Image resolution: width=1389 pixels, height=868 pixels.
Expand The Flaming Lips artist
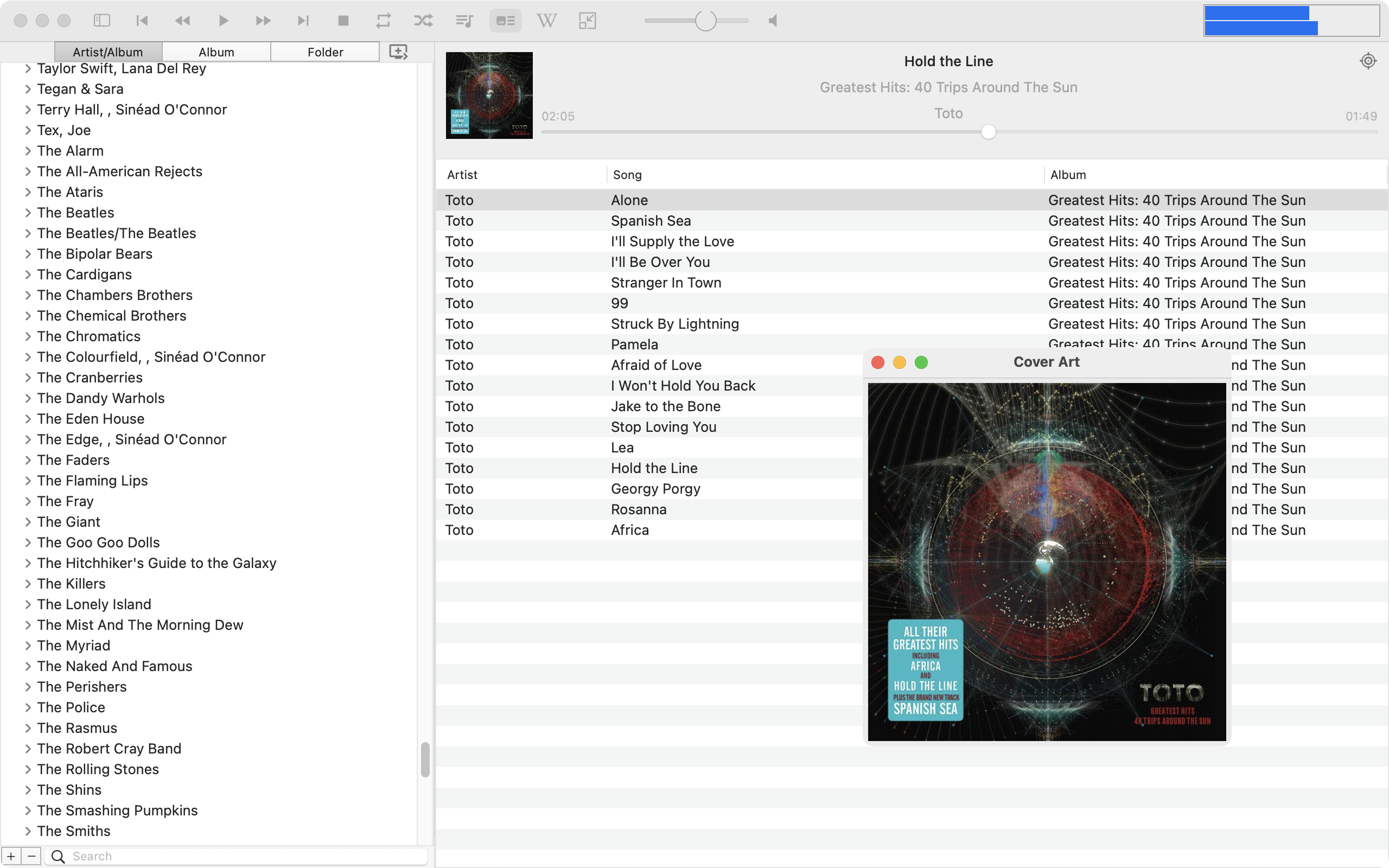28,481
